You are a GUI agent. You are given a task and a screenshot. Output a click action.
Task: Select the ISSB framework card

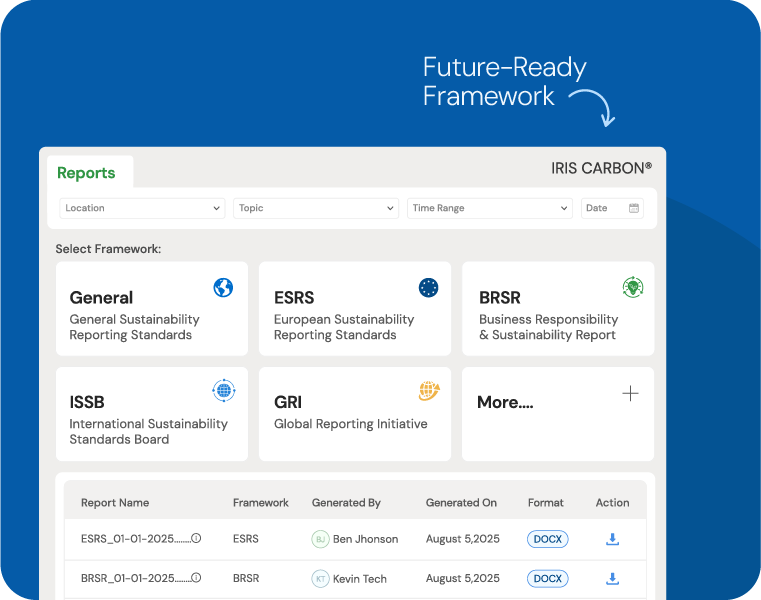[152, 414]
